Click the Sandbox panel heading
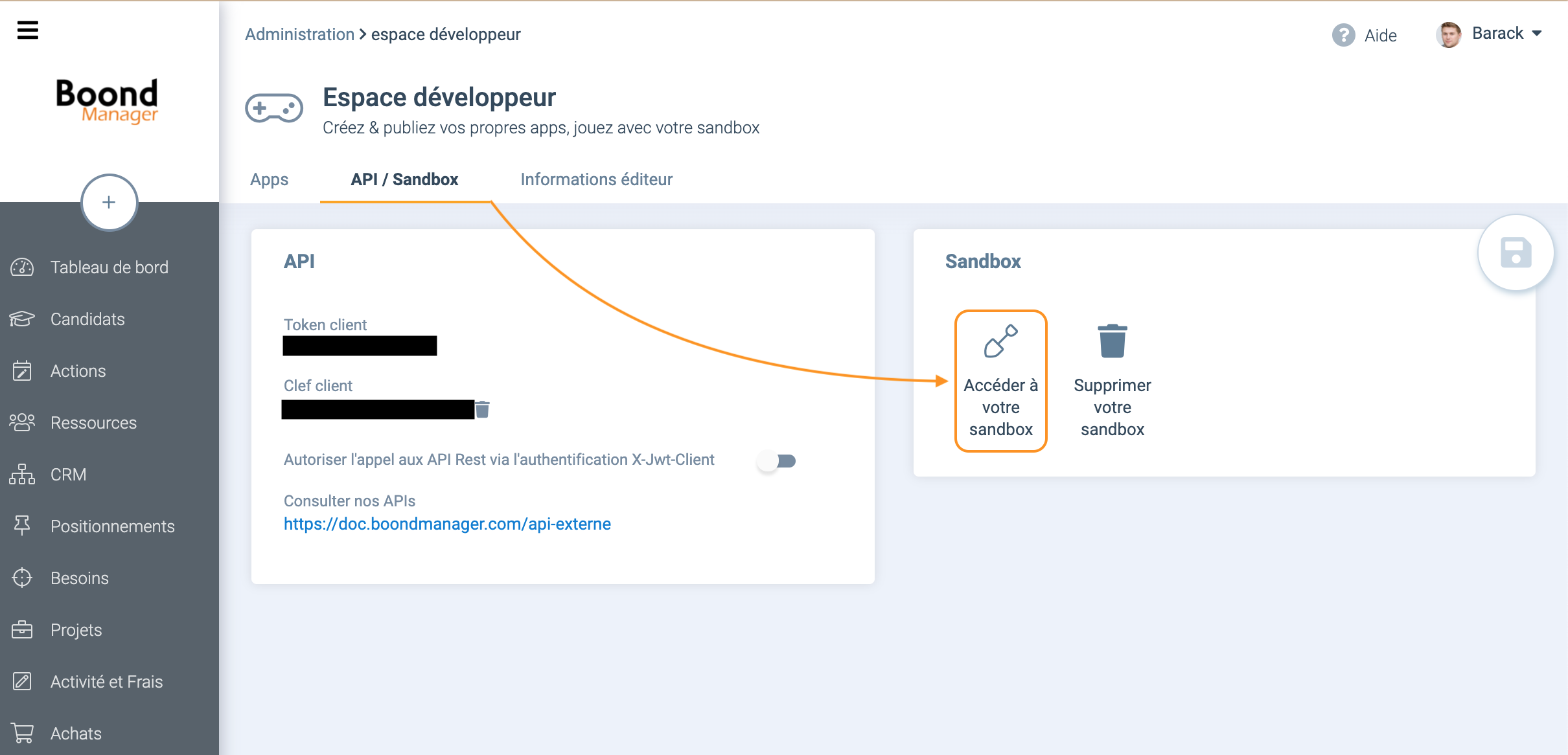1568x755 pixels. click(983, 262)
